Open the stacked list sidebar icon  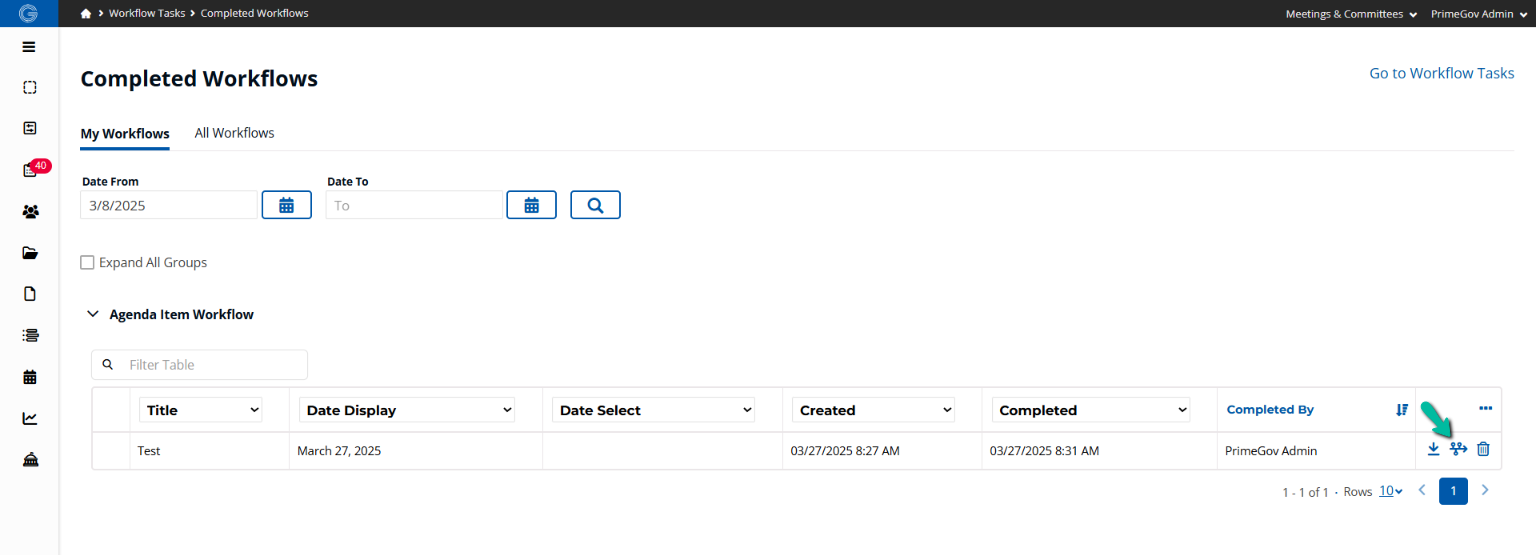click(30, 335)
